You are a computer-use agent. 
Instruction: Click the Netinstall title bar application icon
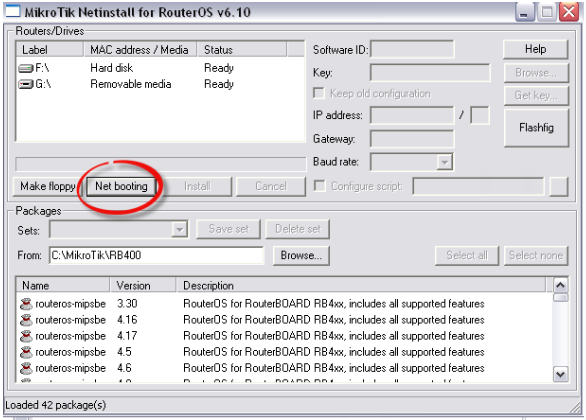tap(12, 12)
